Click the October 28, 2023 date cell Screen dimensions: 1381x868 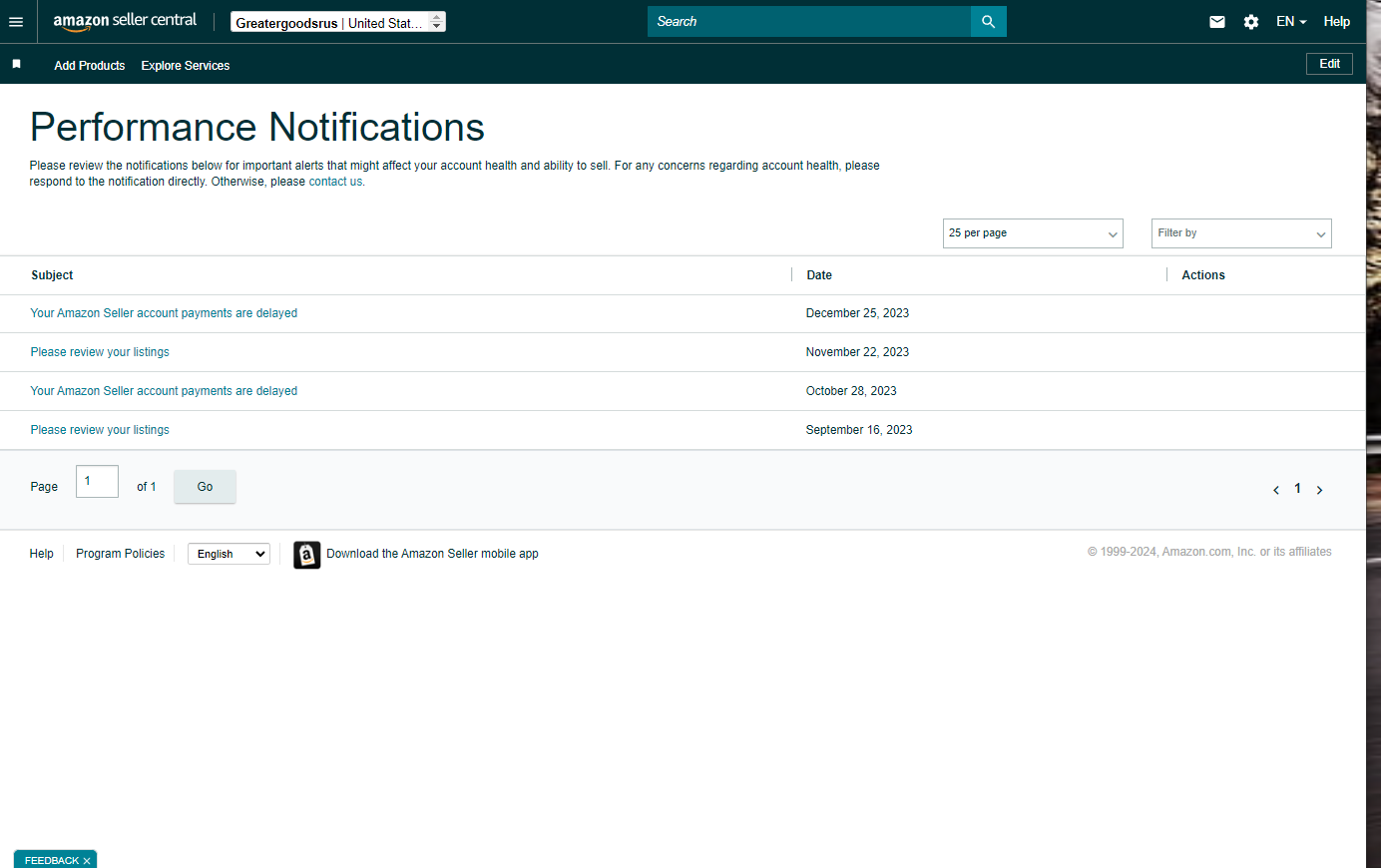(851, 391)
